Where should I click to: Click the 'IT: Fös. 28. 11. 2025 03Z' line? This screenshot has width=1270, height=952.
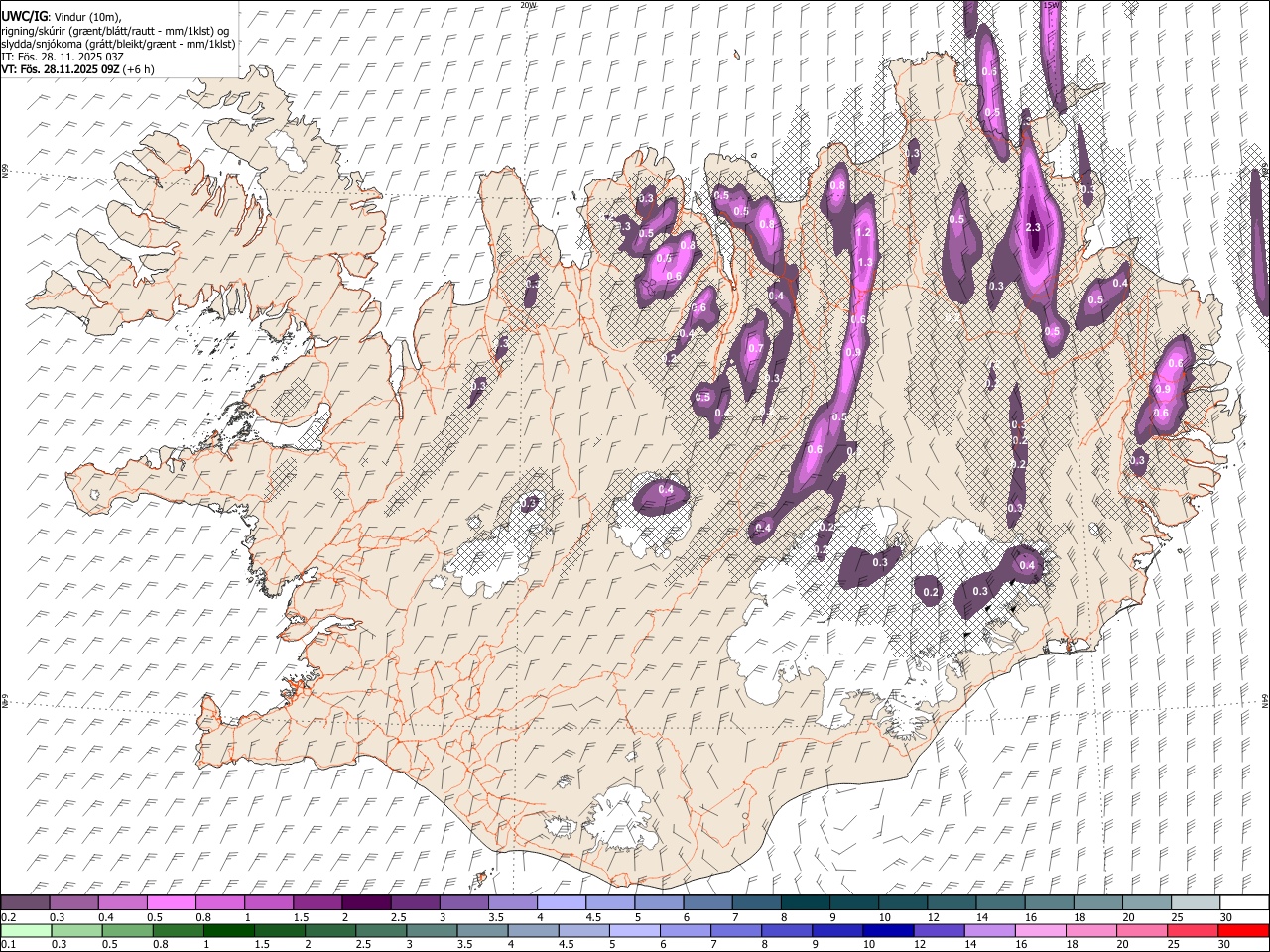tap(63, 57)
